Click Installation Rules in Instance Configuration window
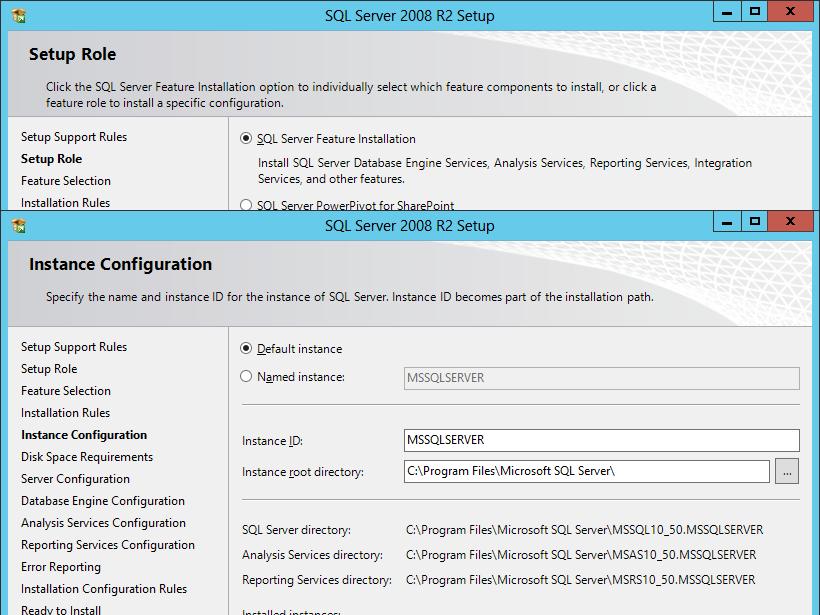The image size is (820, 615). pos(65,413)
